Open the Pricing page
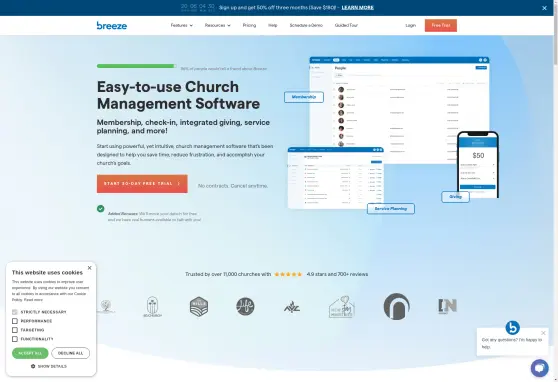This screenshot has height=382, width=558. point(249,25)
